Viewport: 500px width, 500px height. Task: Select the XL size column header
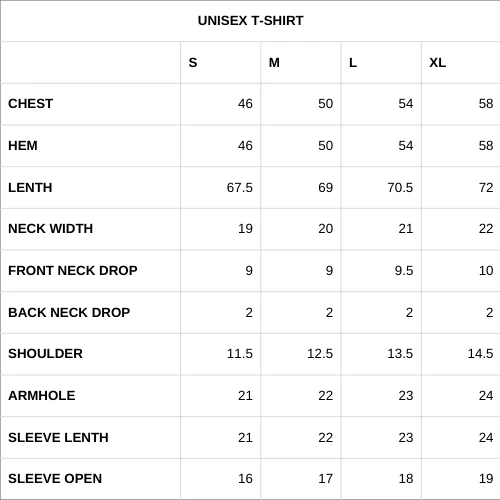click(x=461, y=63)
